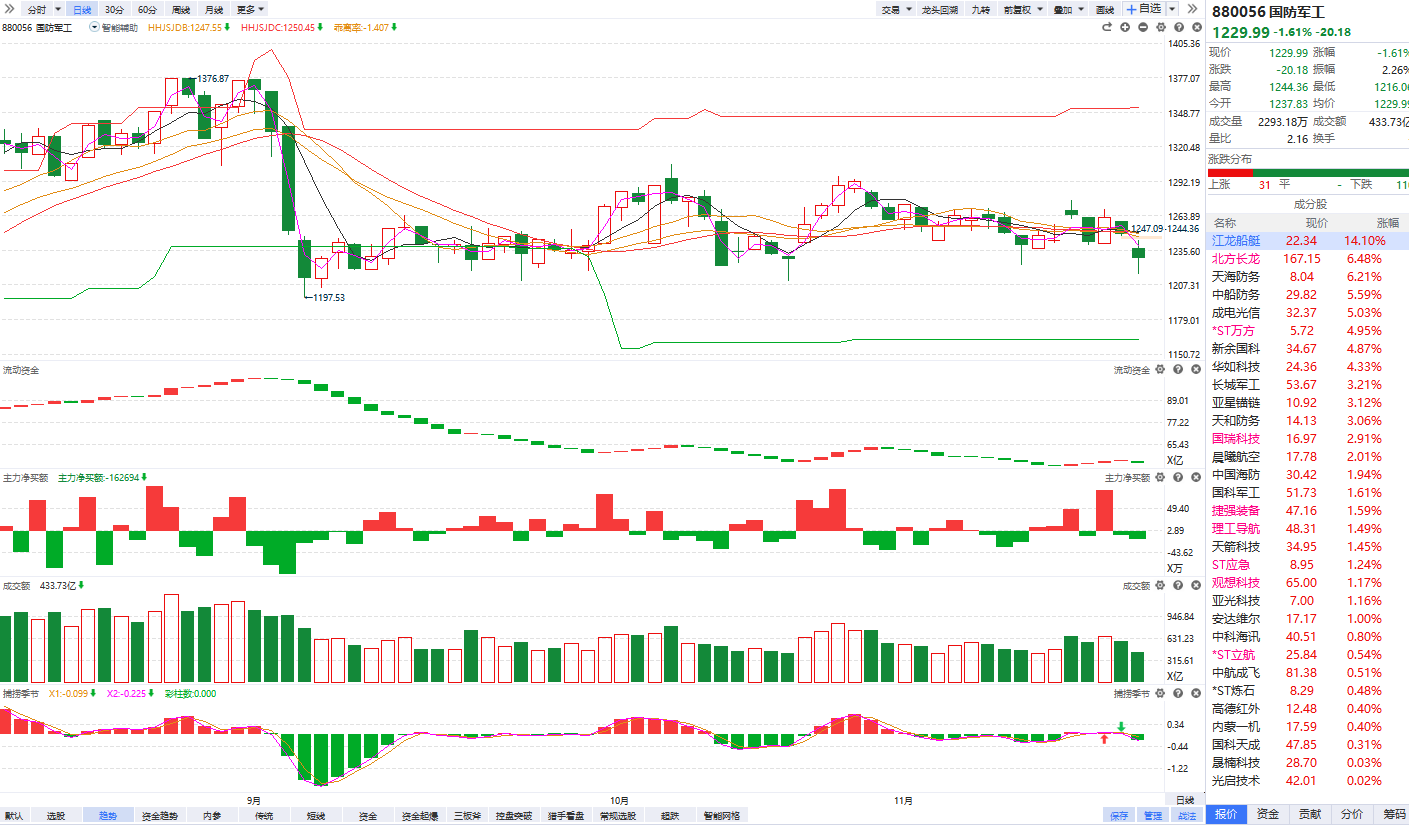
Task: Open the 智能辅助 menu
Action: pos(120,28)
